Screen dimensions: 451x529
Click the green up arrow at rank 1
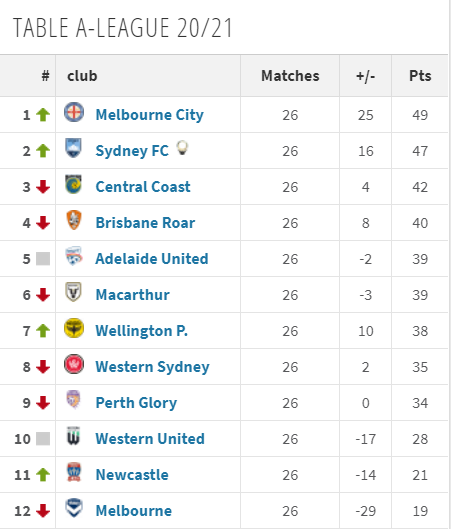tap(43, 115)
